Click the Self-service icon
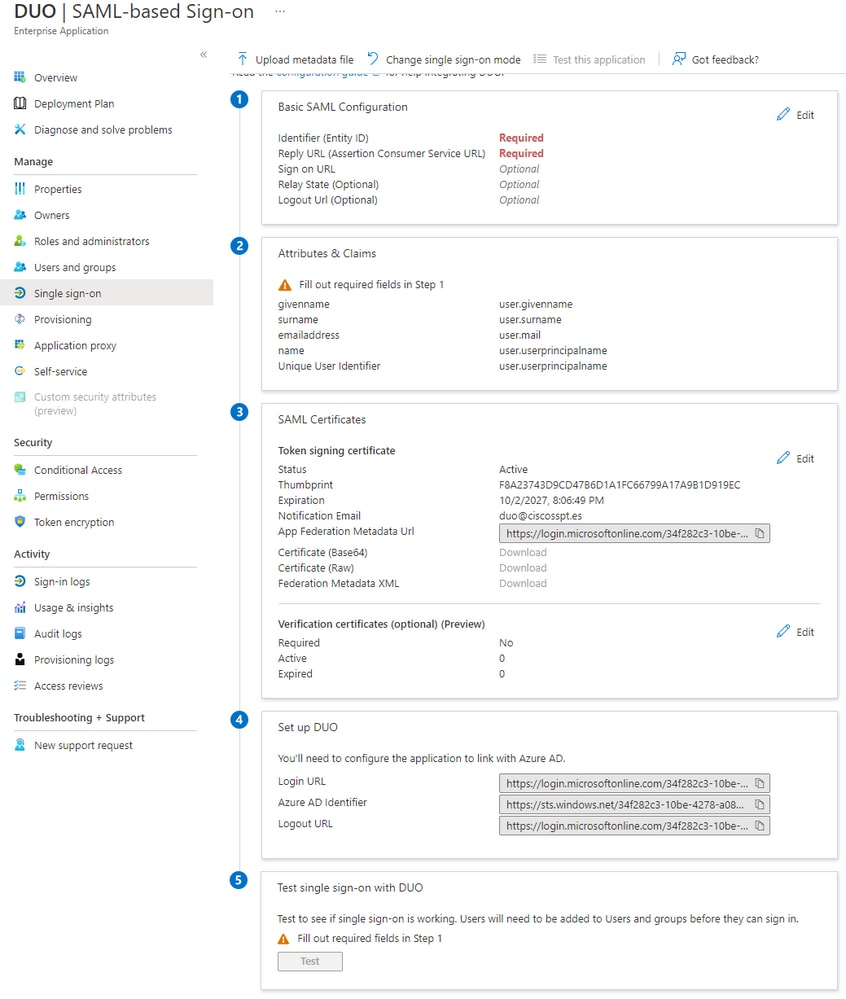Screen dimensions: 846x999 (20, 371)
